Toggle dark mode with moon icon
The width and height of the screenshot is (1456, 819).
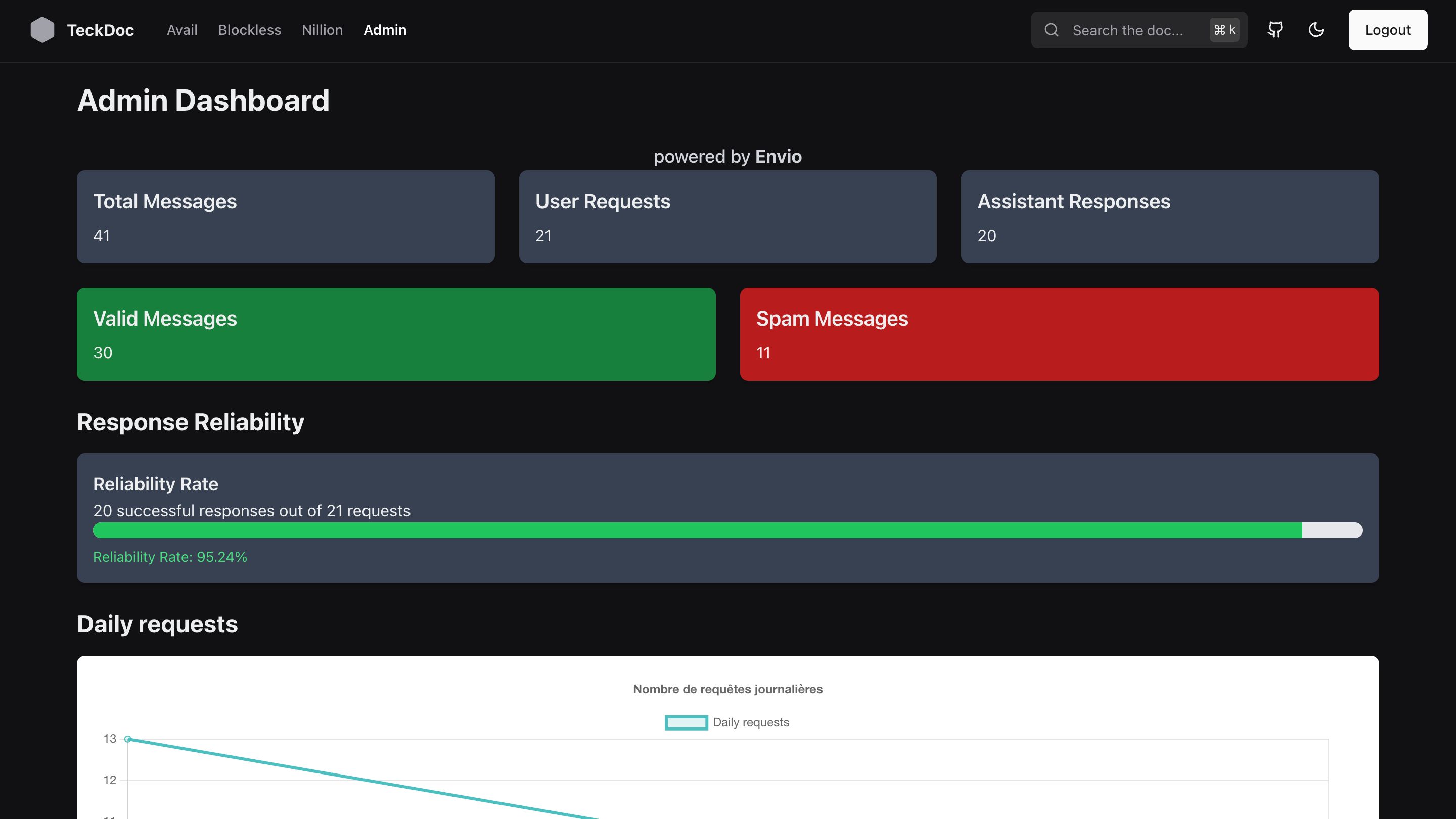[1316, 30]
